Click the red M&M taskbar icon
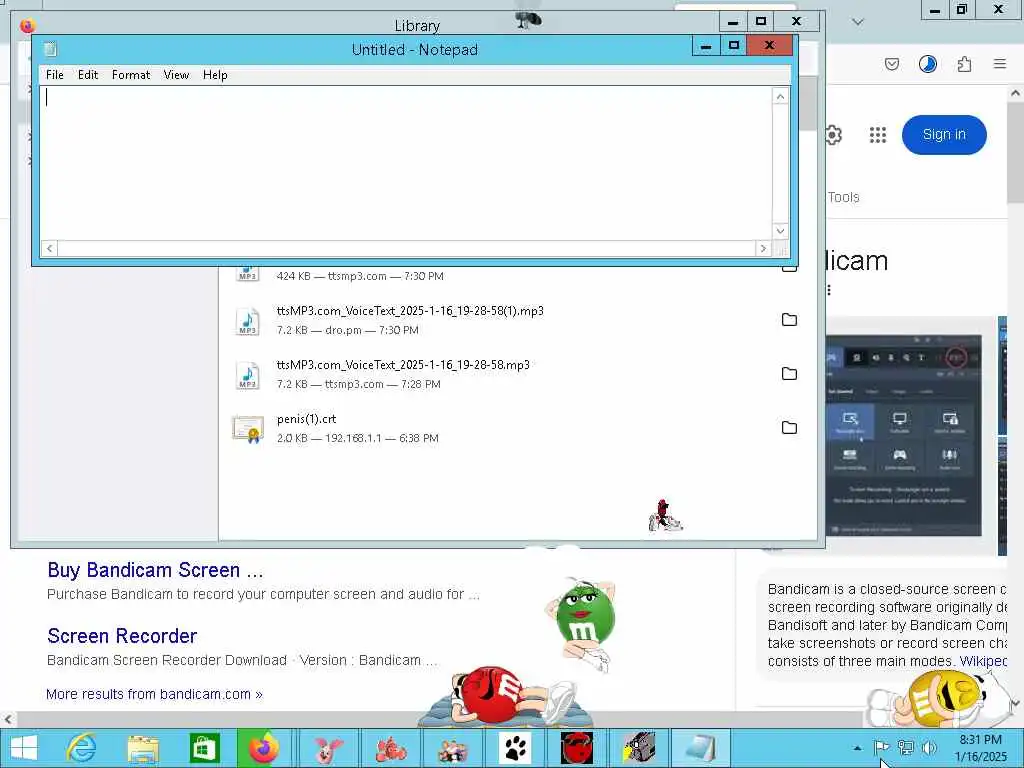 (x=577, y=748)
